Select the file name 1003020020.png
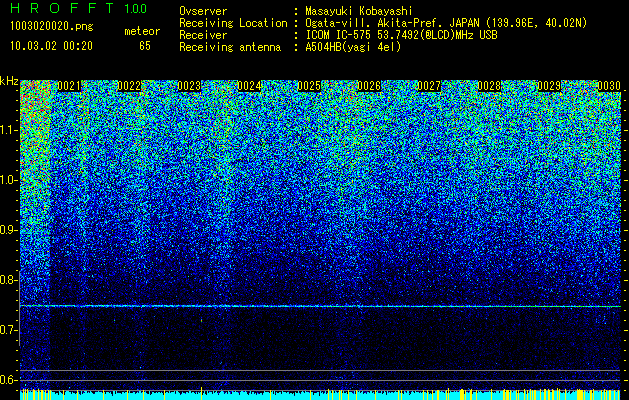The image size is (629, 400). click(x=52, y=27)
